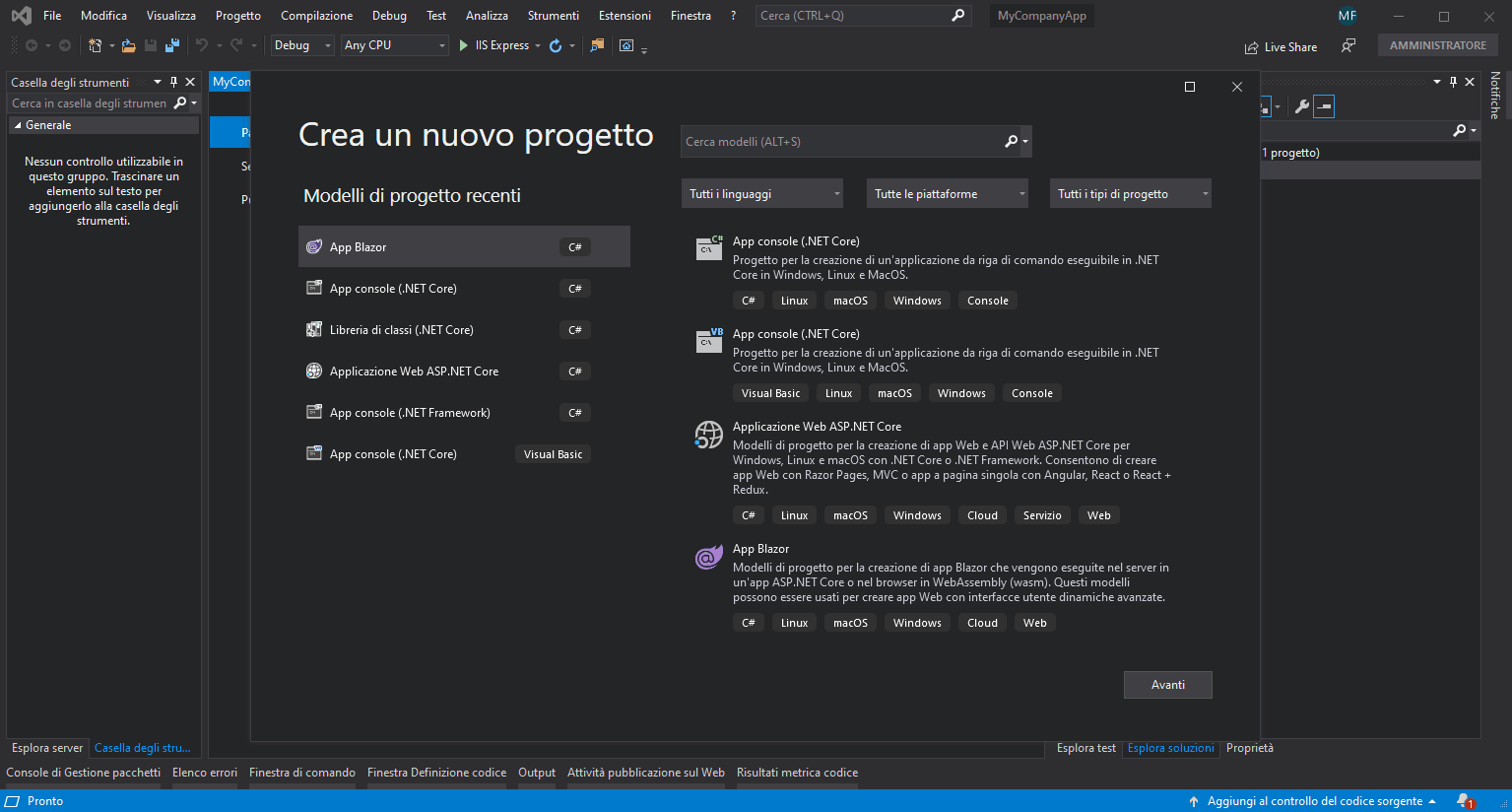
Task: Click the search magnifier in the title bar
Action: pyautogui.click(x=958, y=16)
